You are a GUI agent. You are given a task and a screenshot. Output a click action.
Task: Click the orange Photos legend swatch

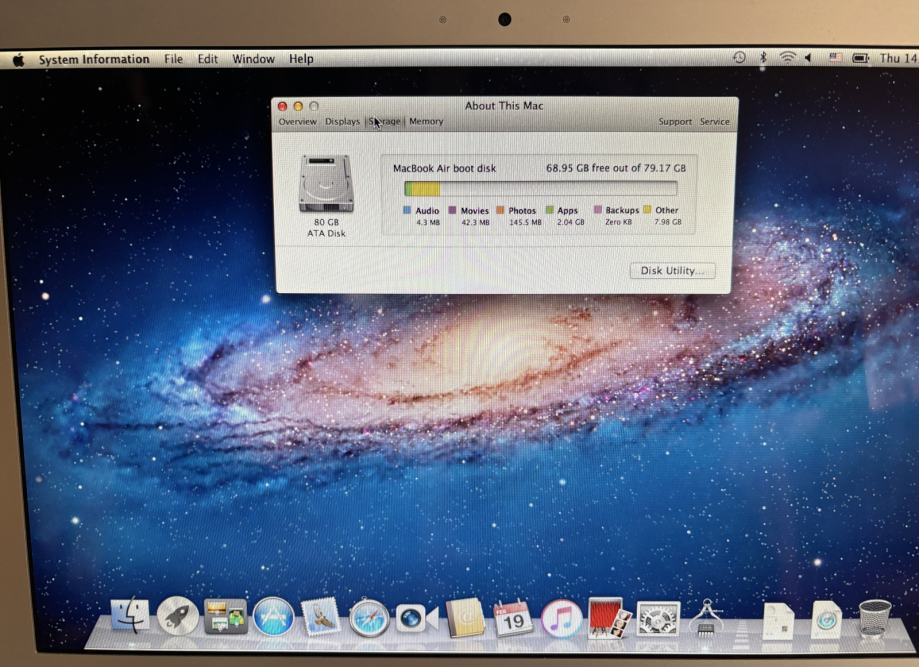point(500,210)
